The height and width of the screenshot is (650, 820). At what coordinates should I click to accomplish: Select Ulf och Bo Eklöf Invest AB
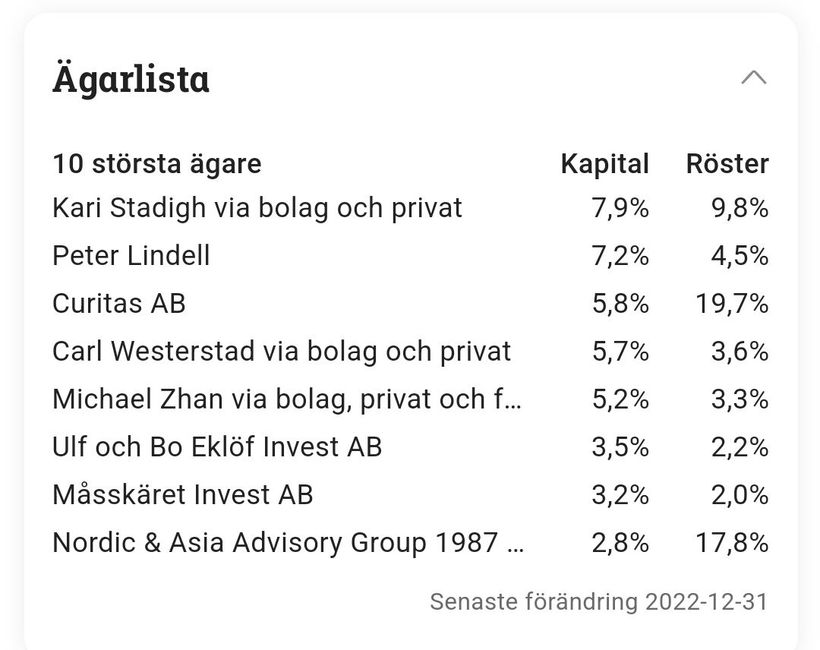point(217,447)
